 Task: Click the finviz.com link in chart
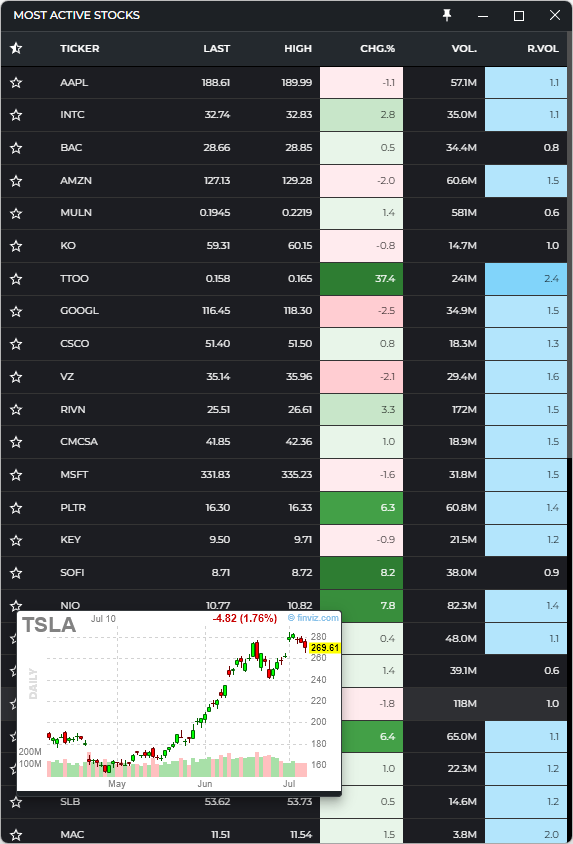point(314,618)
